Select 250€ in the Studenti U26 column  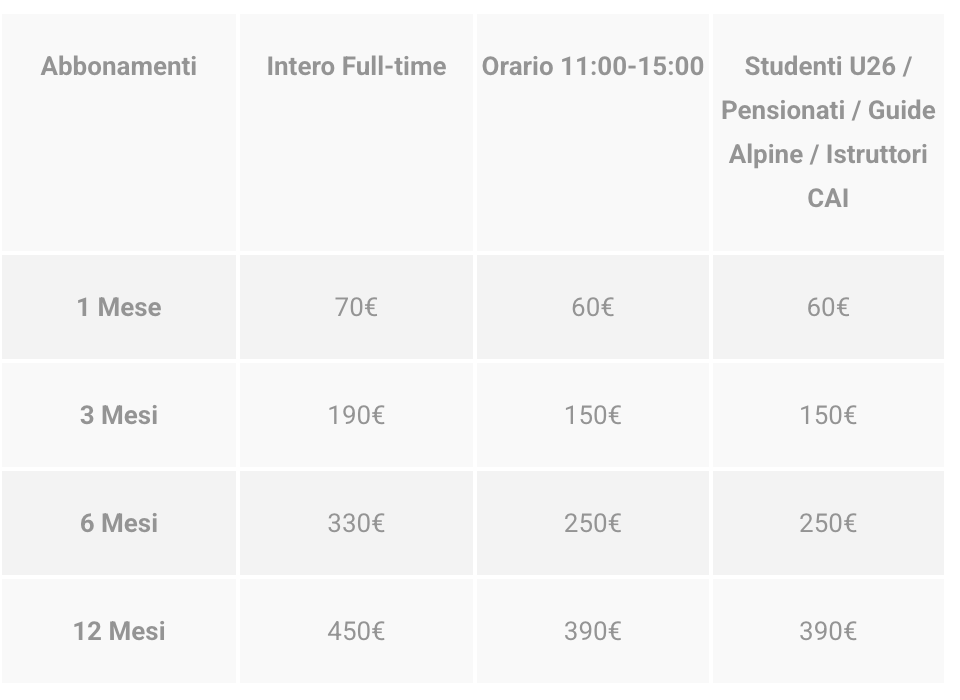(x=827, y=523)
